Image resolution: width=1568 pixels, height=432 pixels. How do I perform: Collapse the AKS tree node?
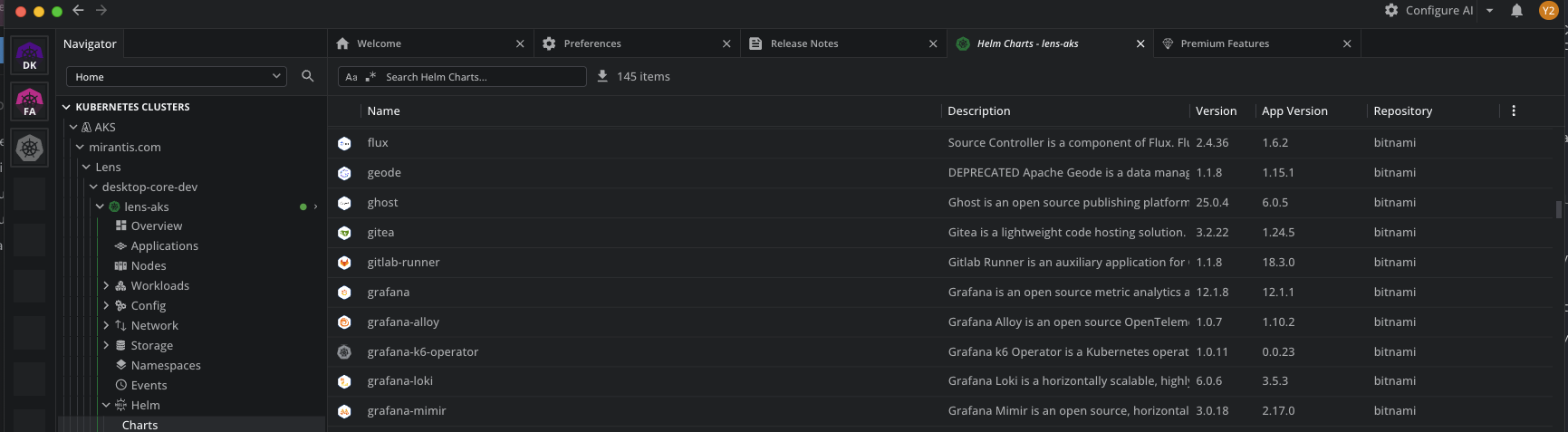pyautogui.click(x=73, y=127)
